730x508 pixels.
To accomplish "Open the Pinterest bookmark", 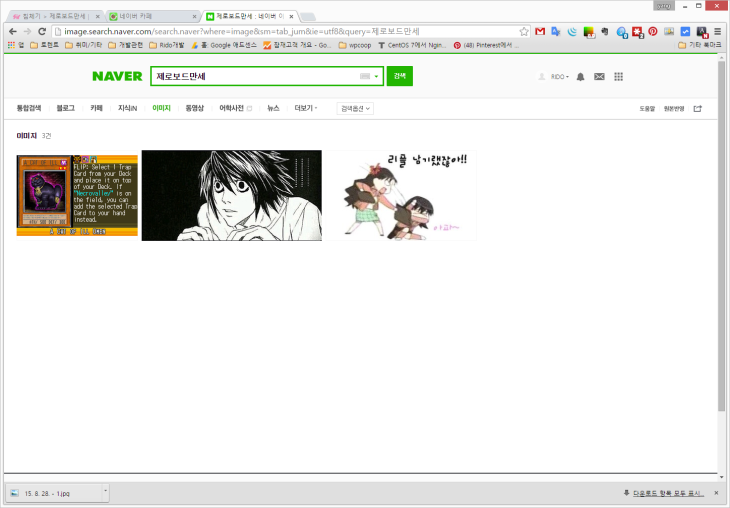I will [486, 45].
